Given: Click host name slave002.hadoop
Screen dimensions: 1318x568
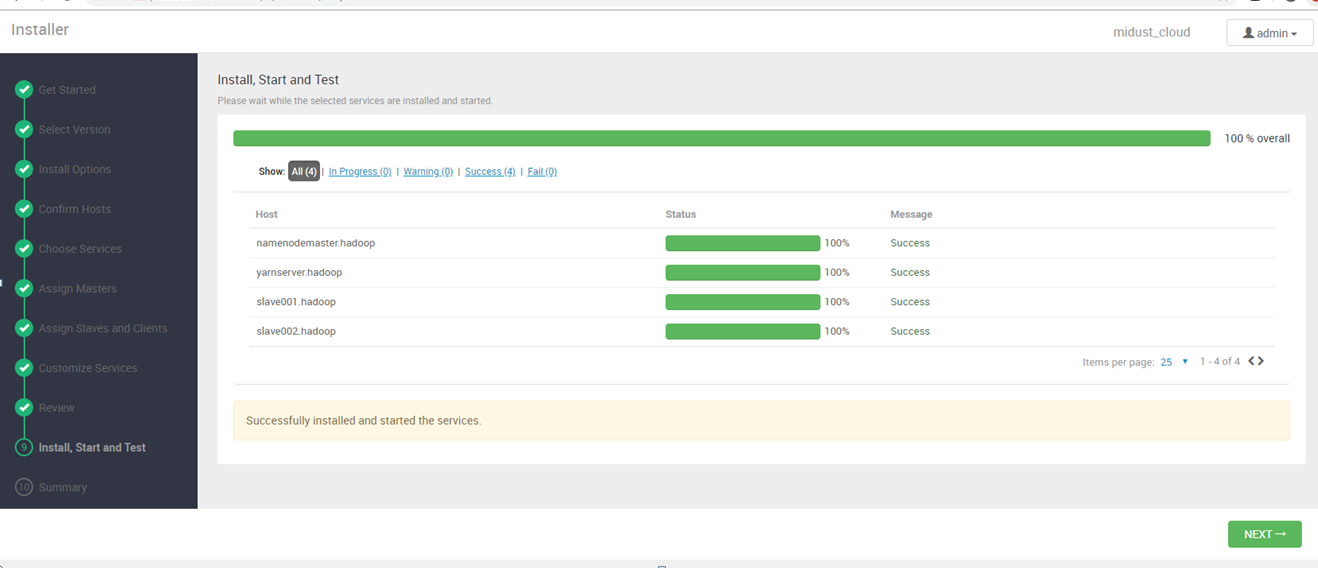Looking at the screenshot, I should tap(296, 331).
